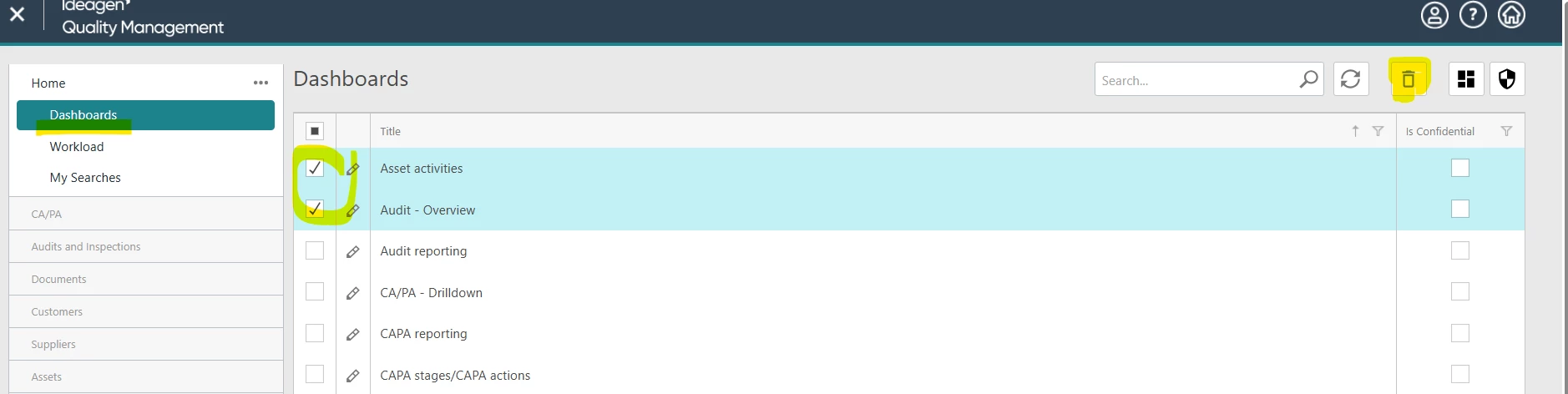Open My Searches in sidebar
1568x394 pixels.
click(x=85, y=178)
